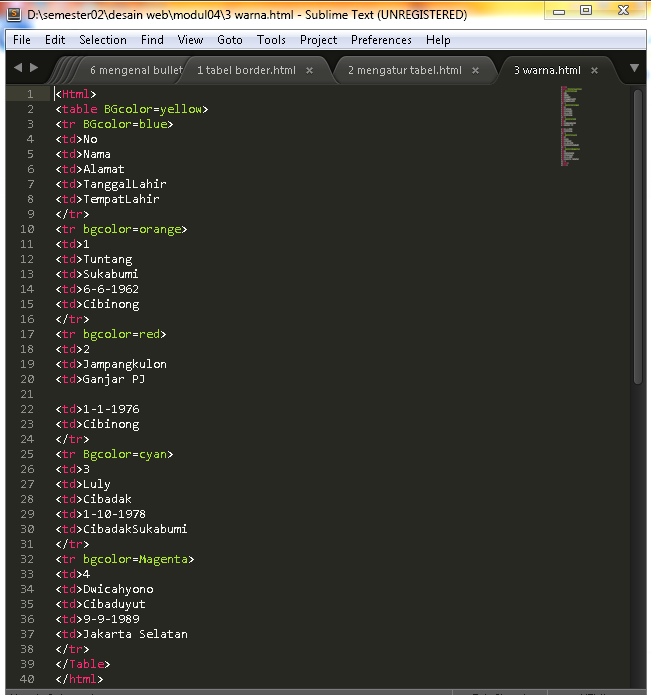
Task: Open the Help menu
Action: click(438, 40)
